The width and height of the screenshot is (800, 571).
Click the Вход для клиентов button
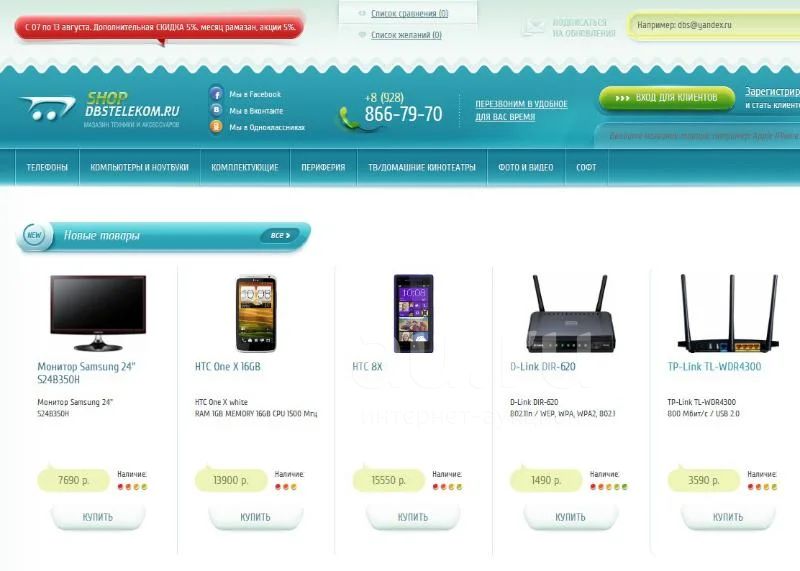pyautogui.click(x=667, y=98)
